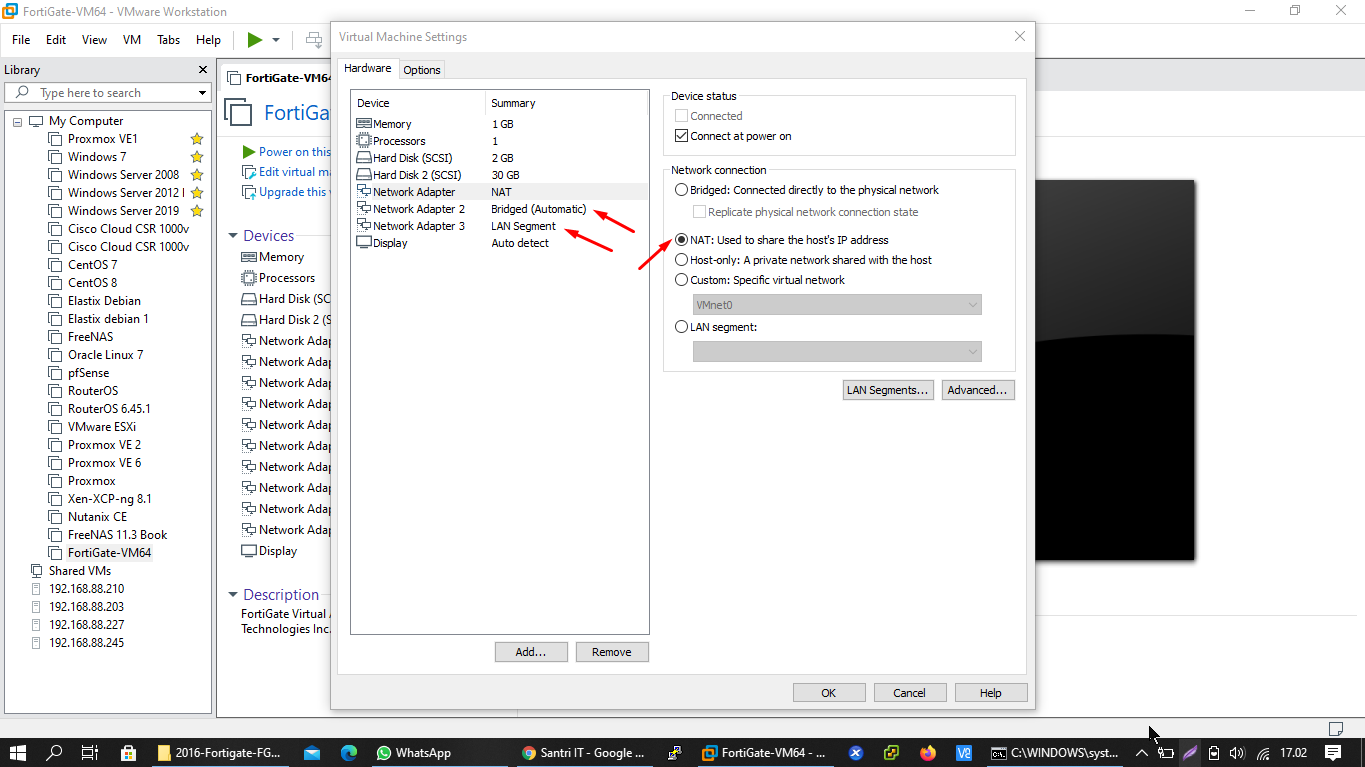Show hidden tray icons chevron
Image resolution: width=1365 pixels, height=767 pixels.
pyautogui.click(x=1142, y=753)
